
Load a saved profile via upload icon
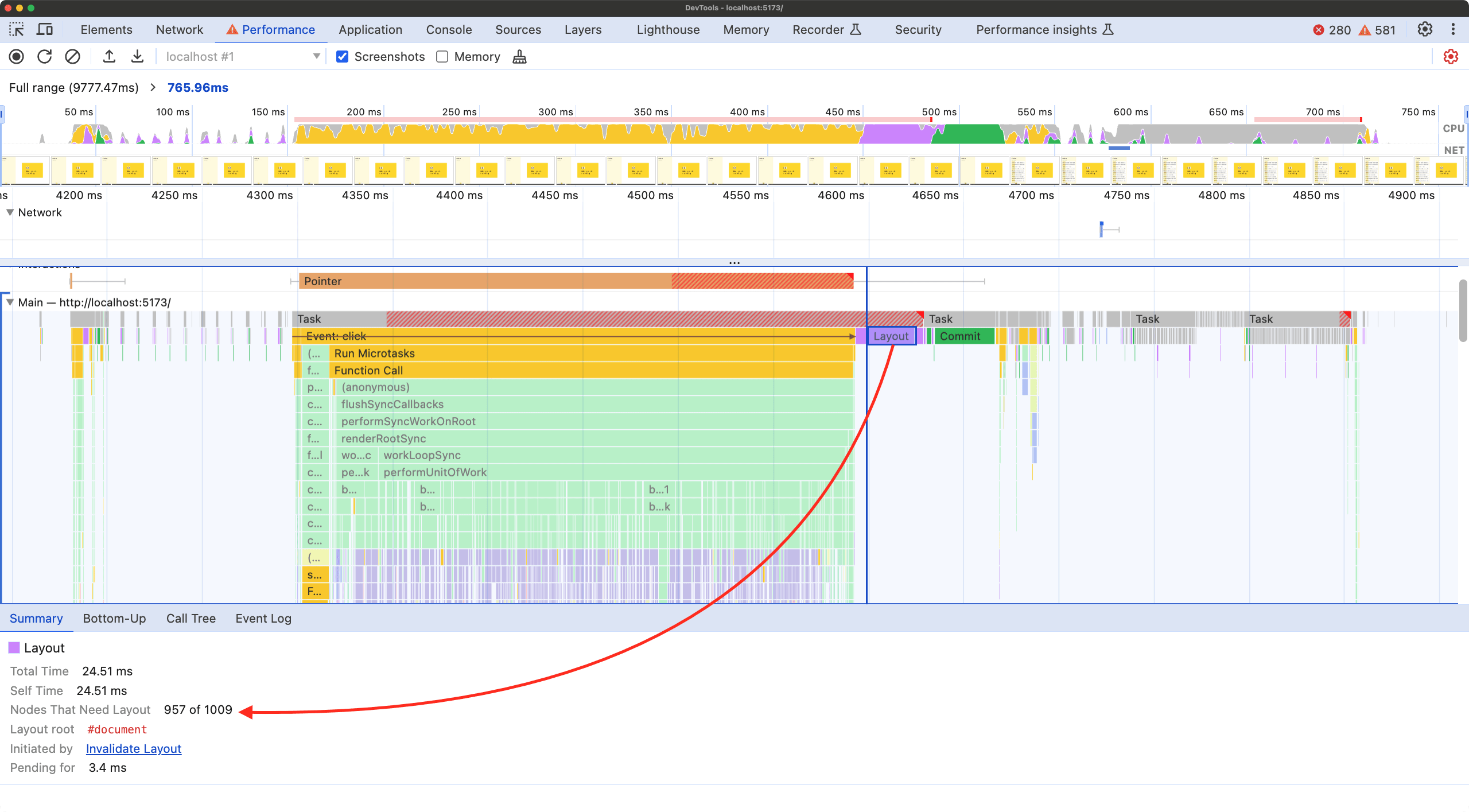pyautogui.click(x=109, y=56)
